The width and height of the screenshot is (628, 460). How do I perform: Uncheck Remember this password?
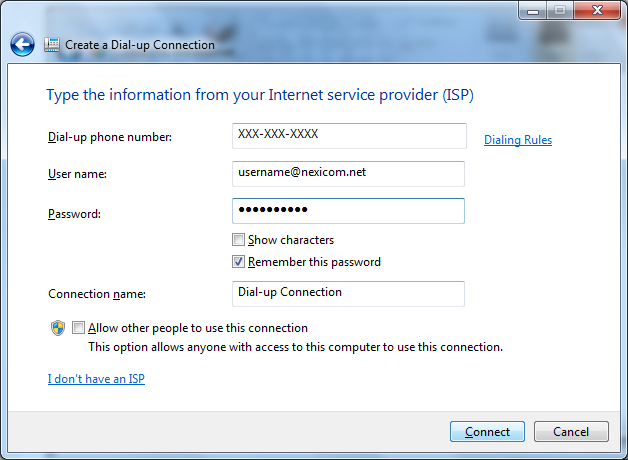[x=238, y=262]
